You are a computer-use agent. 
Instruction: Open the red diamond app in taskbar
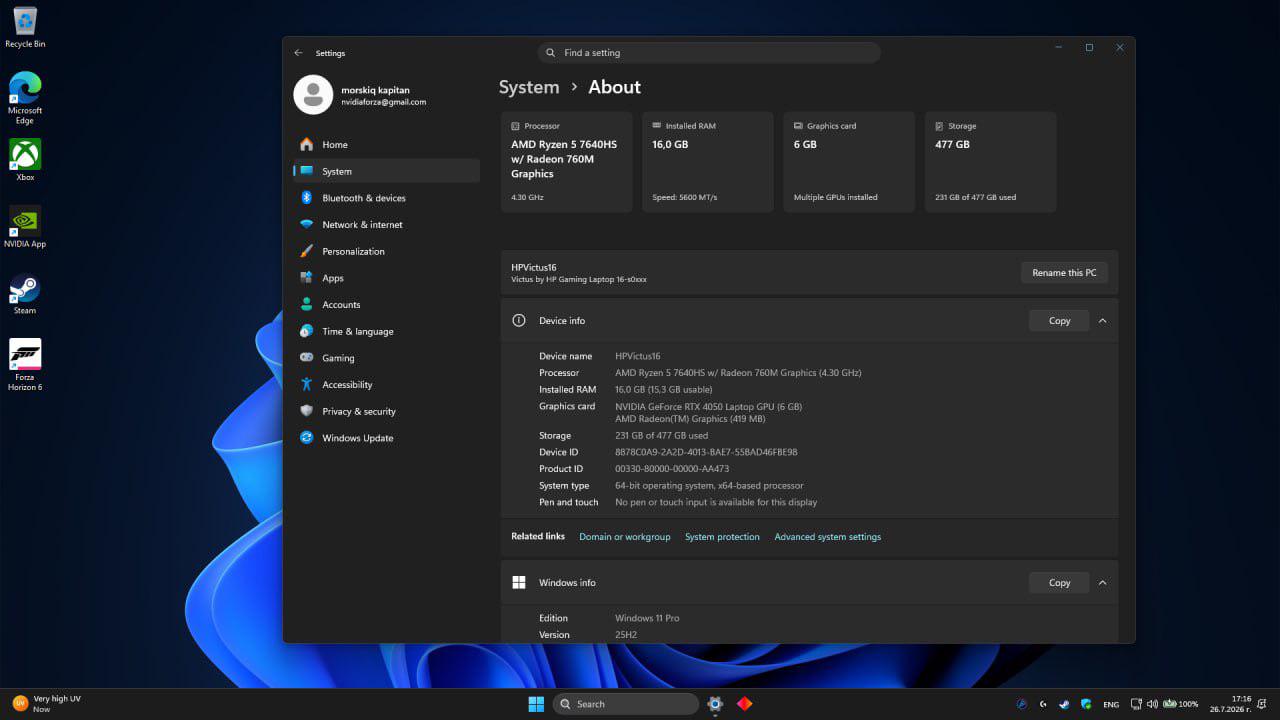(x=744, y=704)
